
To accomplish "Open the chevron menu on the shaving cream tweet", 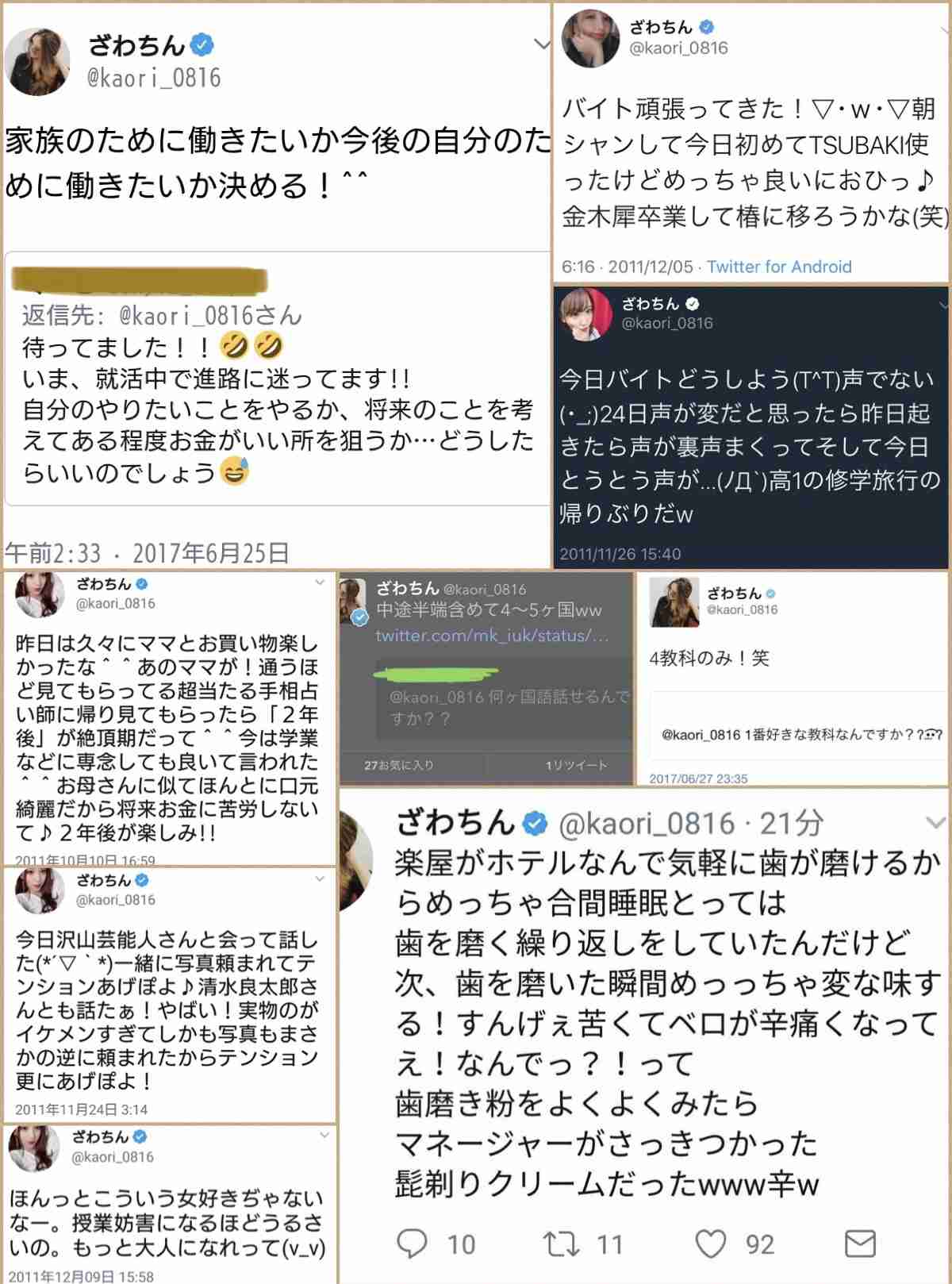I will click(935, 822).
